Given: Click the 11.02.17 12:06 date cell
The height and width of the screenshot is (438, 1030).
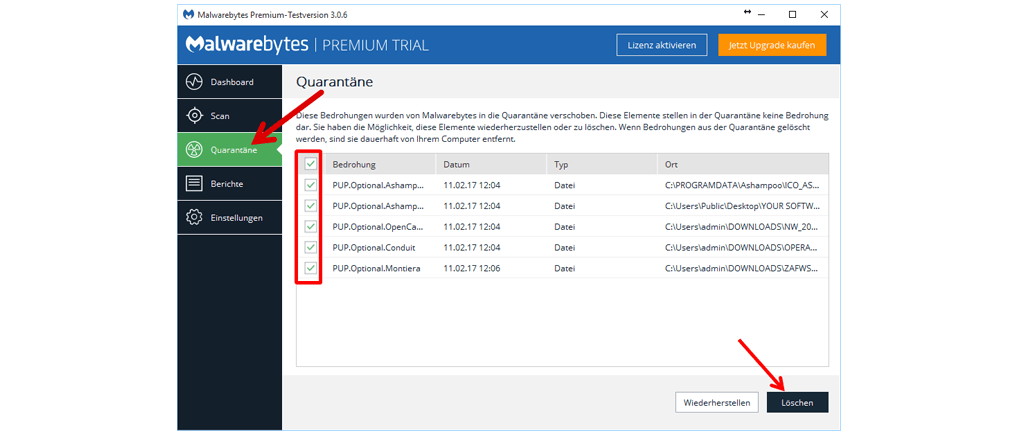Looking at the screenshot, I should [x=472, y=269].
